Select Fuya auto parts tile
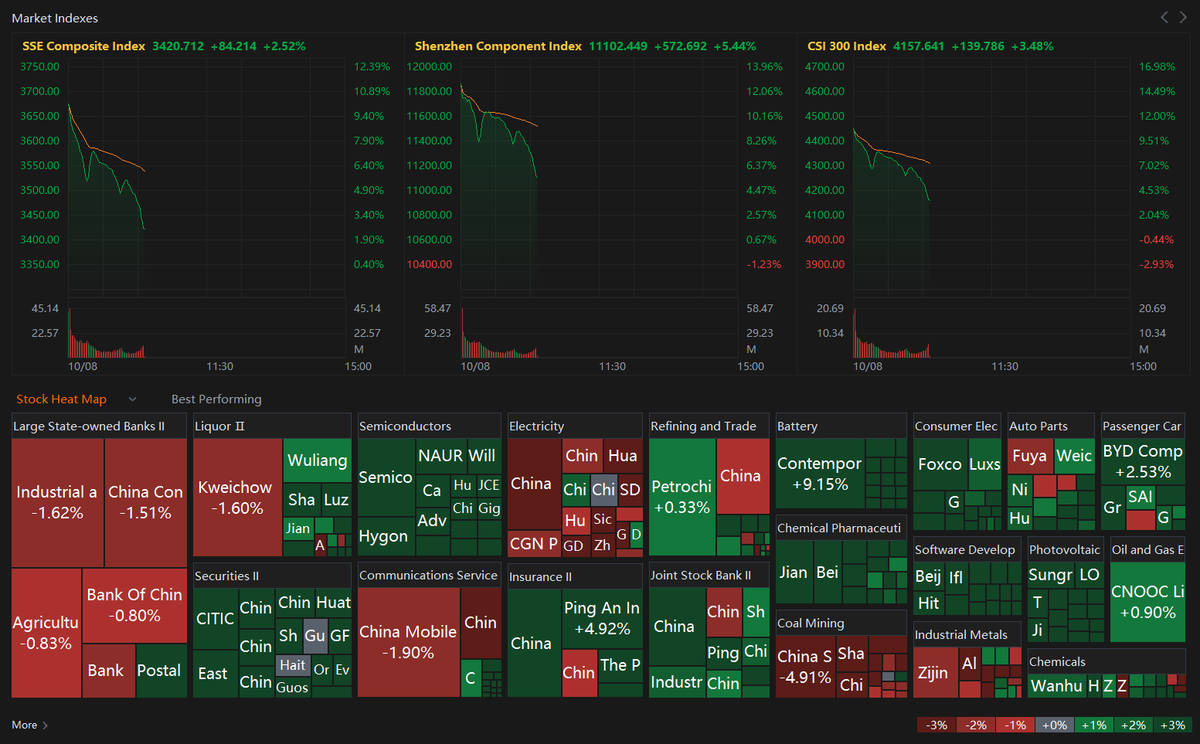The height and width of the screenshot is (744, 1200). click(1030, 456)
